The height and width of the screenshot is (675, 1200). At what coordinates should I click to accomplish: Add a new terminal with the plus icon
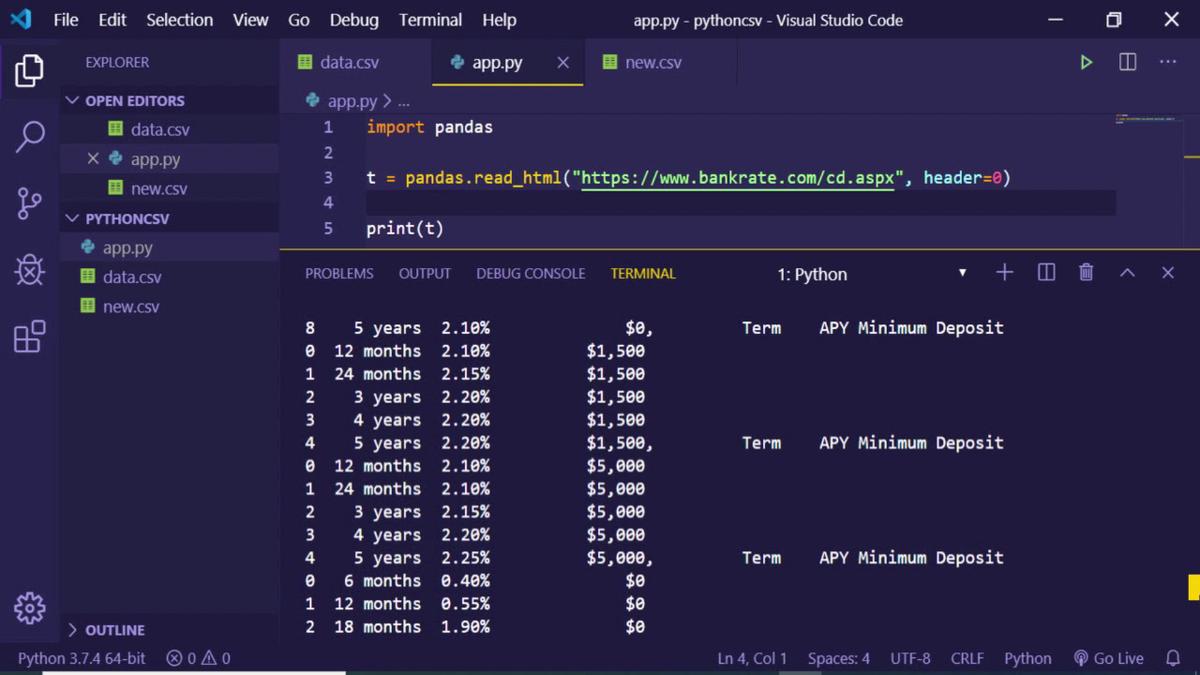1004,272
